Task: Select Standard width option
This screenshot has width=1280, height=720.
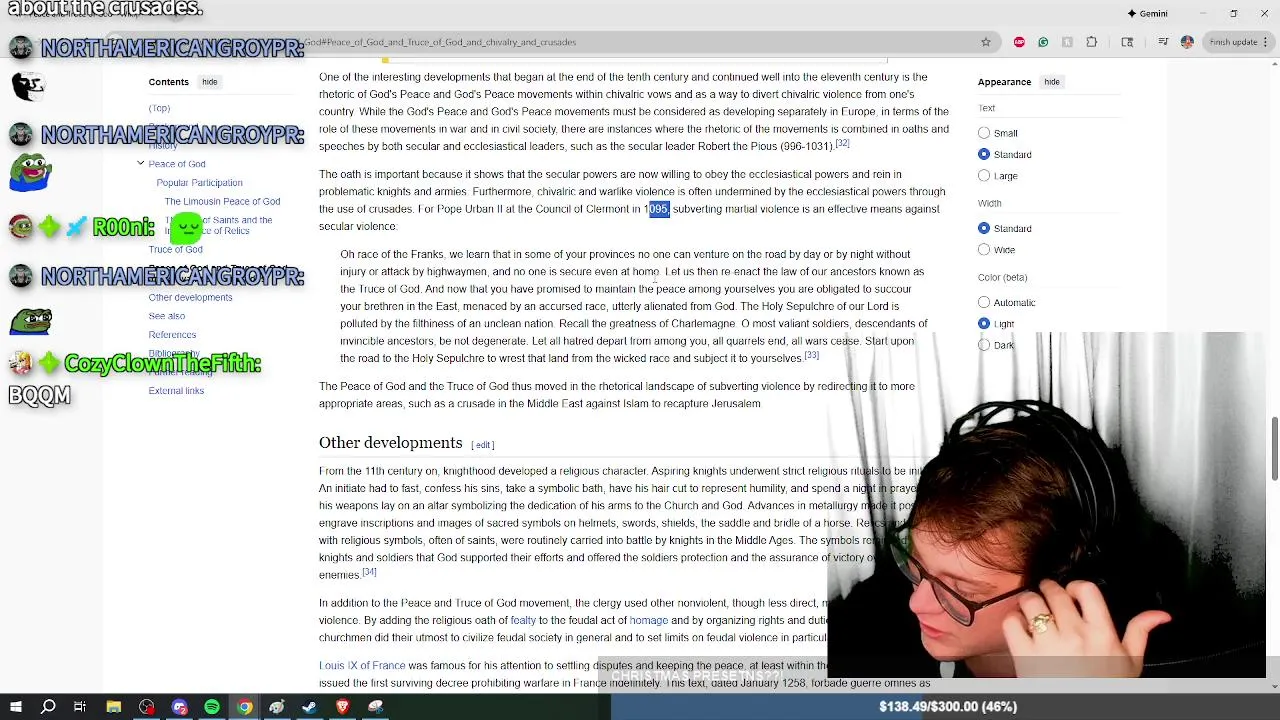Action: [984, 228]
